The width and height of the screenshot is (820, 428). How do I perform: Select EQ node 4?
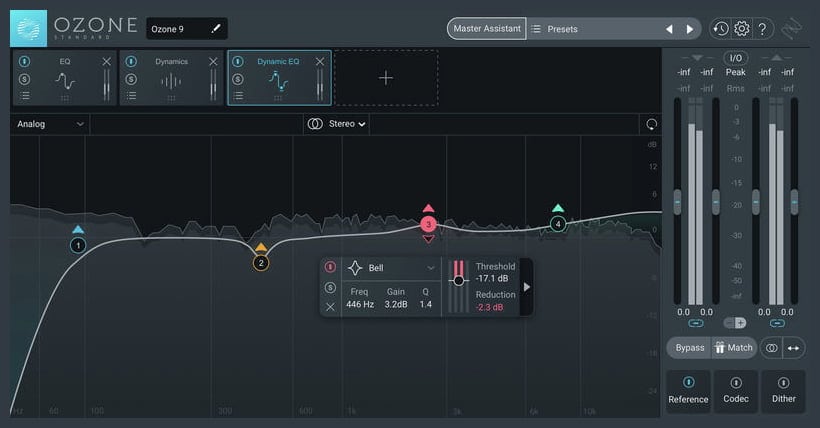coord(558,224)
